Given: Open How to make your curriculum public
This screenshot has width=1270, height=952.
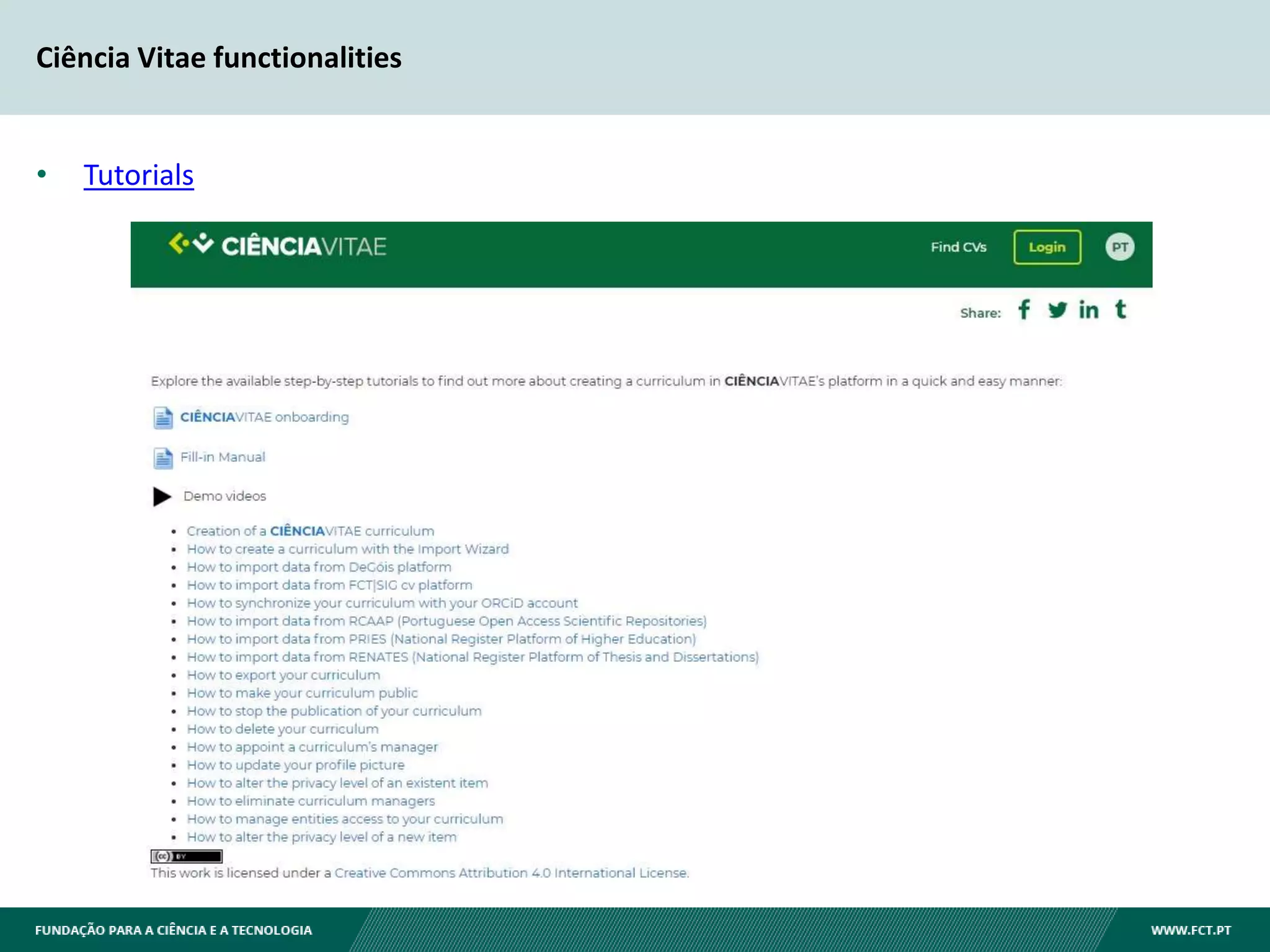Looking at the screenshot, I should [302, 693].
